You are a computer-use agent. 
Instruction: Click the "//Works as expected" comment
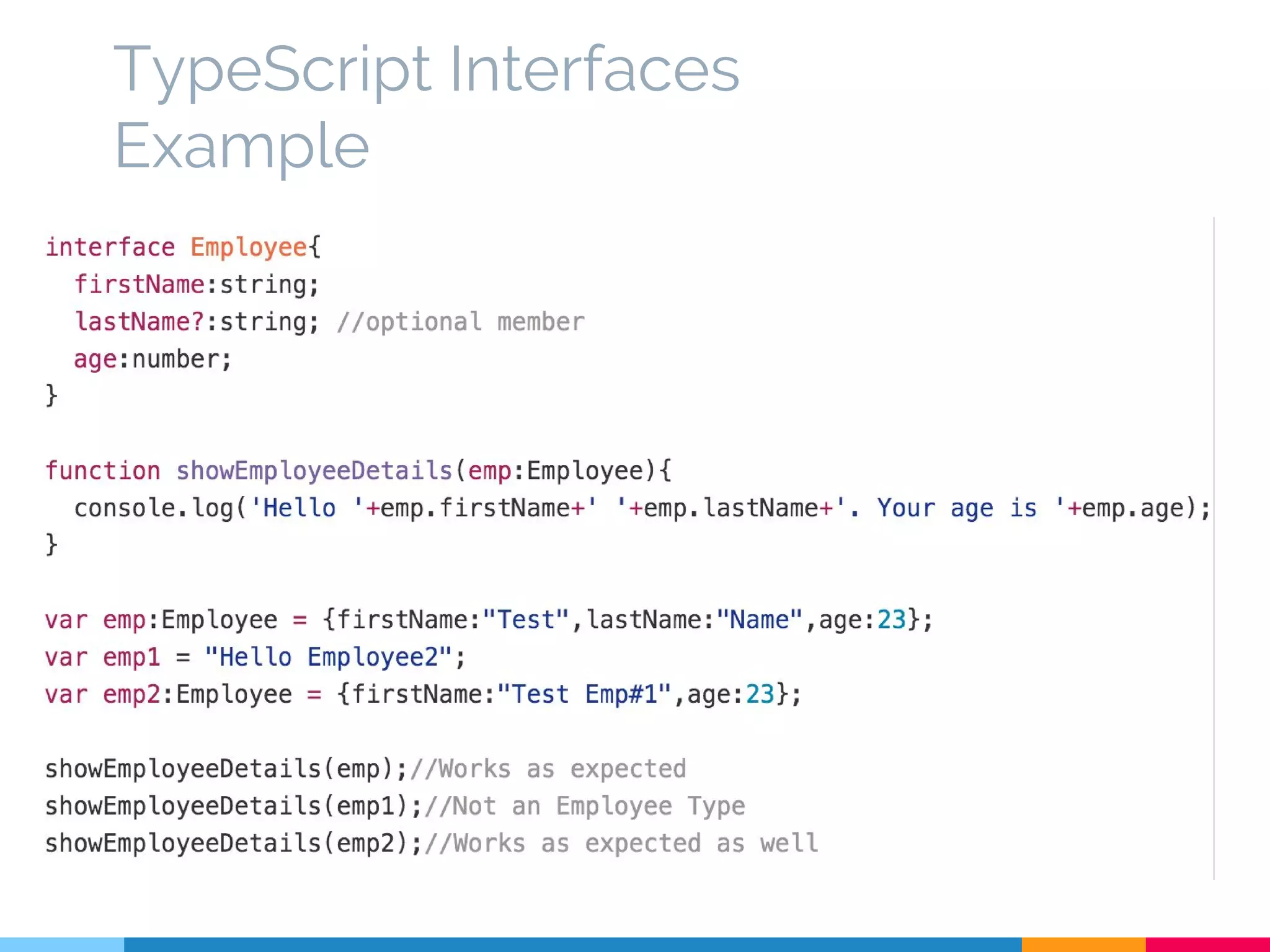coord(548,769)
